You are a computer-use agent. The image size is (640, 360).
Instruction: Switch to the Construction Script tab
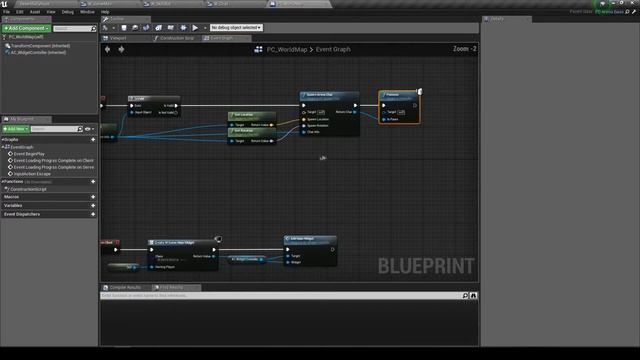coord(177,38)
